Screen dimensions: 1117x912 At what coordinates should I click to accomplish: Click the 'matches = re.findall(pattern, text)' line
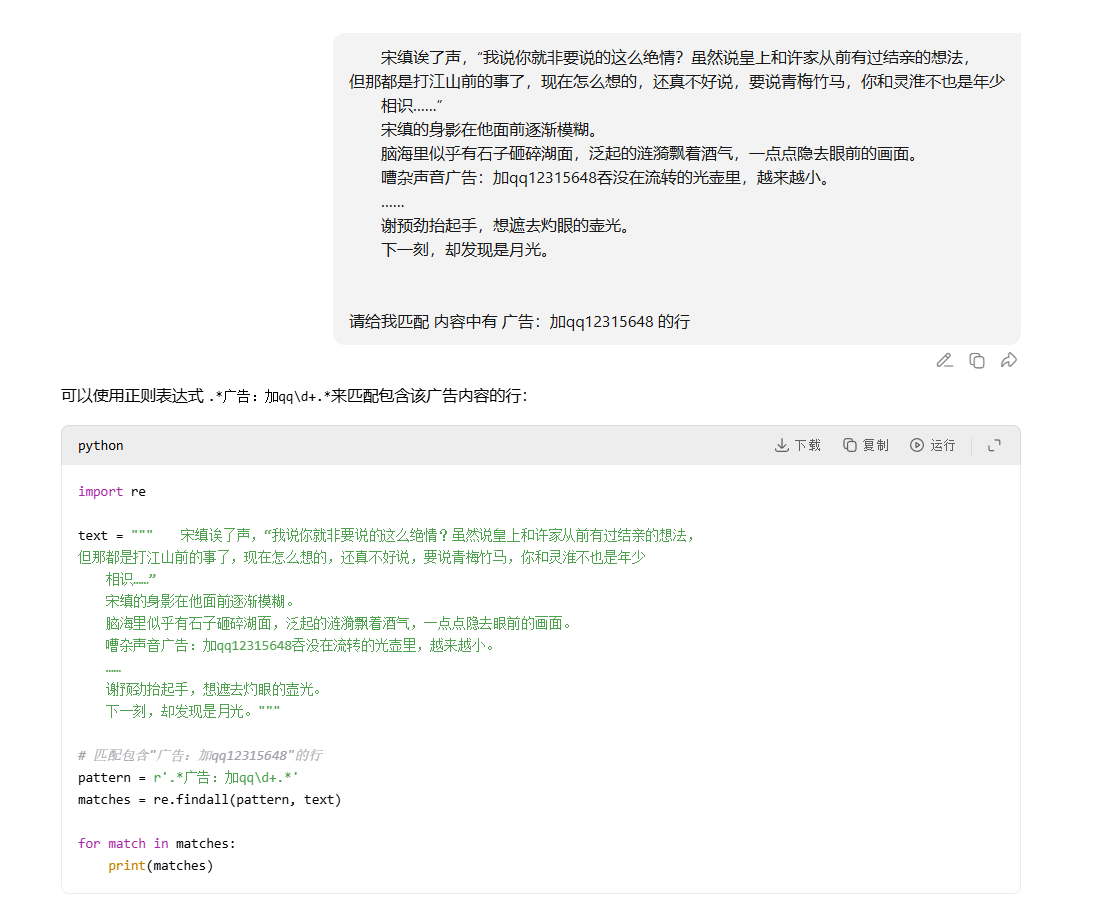(209, 799)
